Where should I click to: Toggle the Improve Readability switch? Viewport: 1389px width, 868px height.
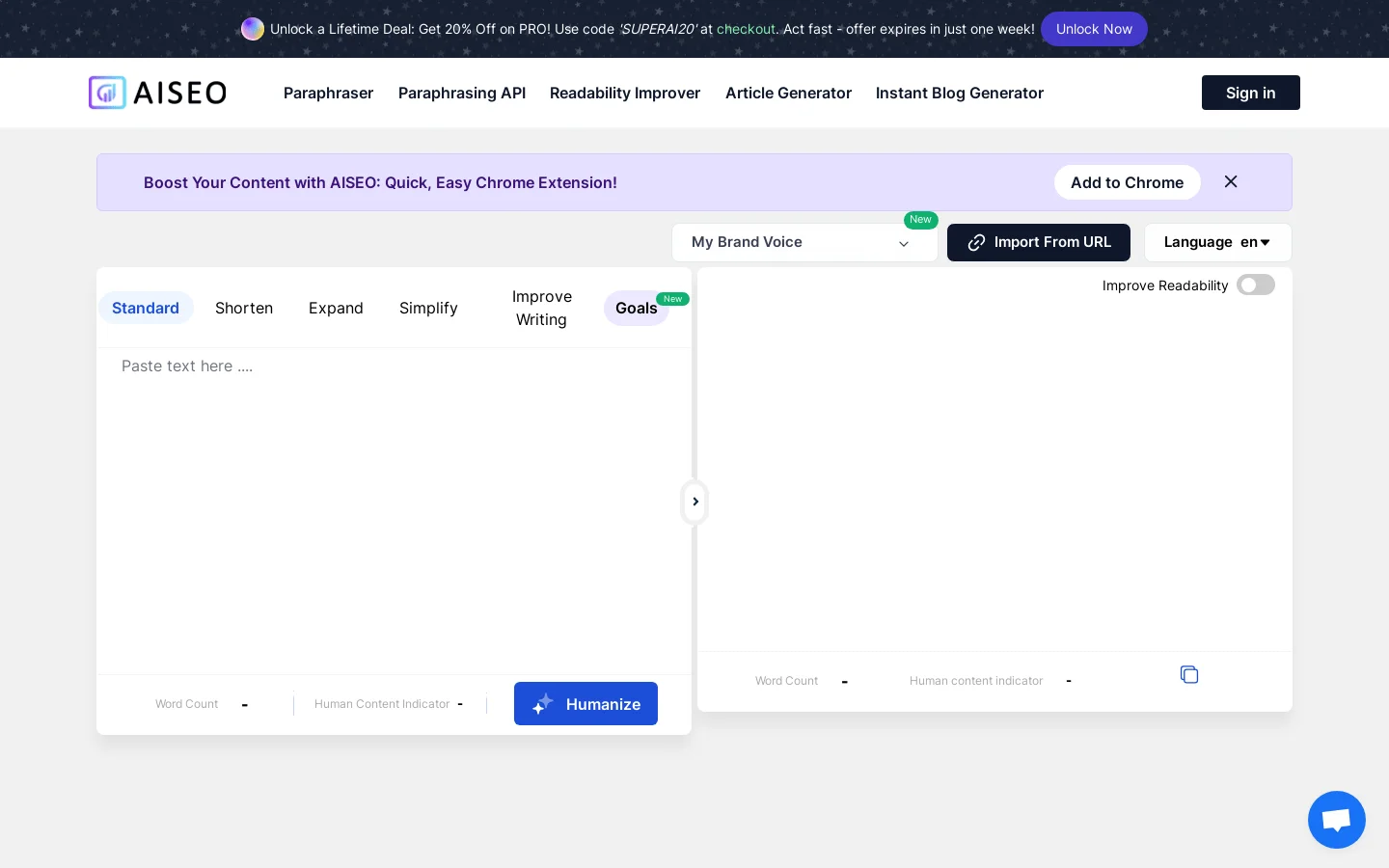click(1255, 285)
